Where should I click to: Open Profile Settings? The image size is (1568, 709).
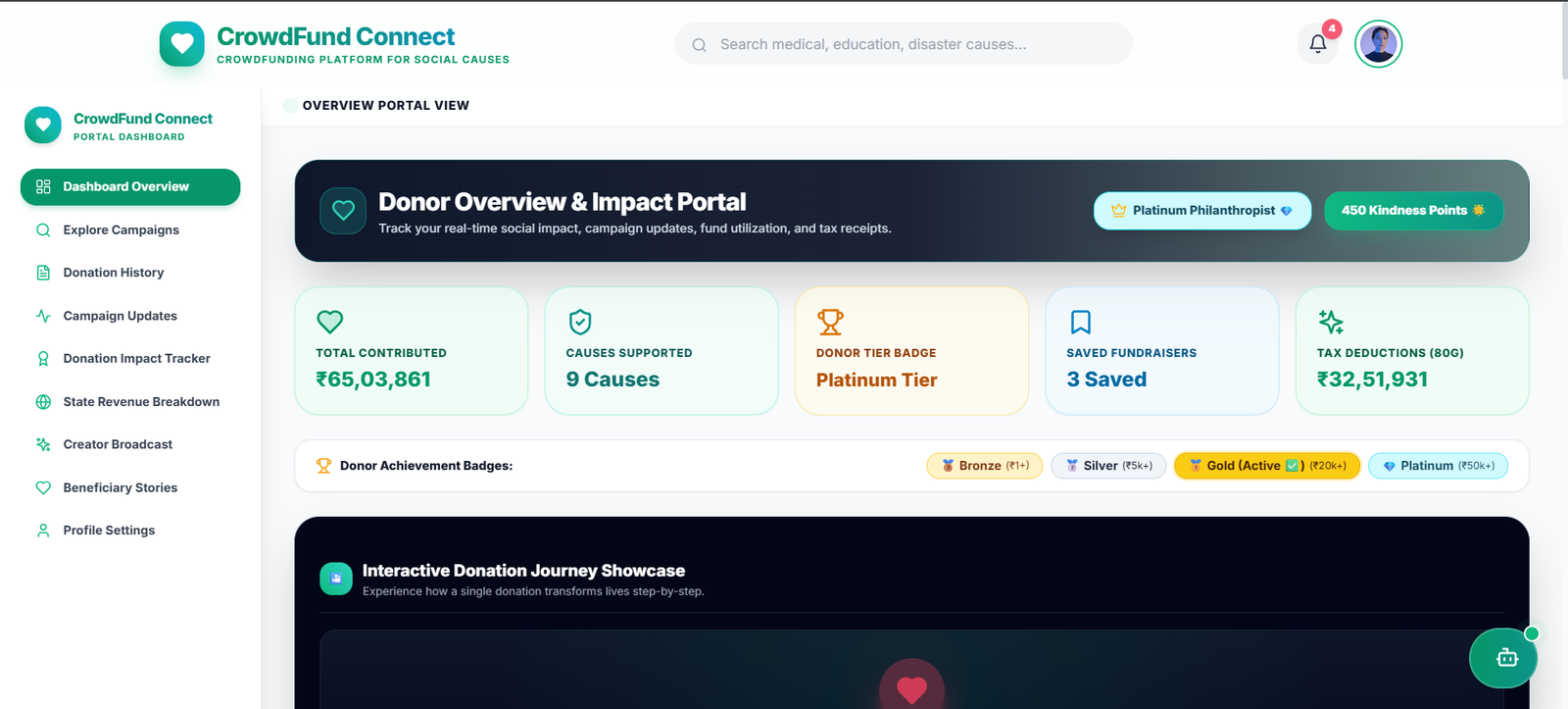130,531
